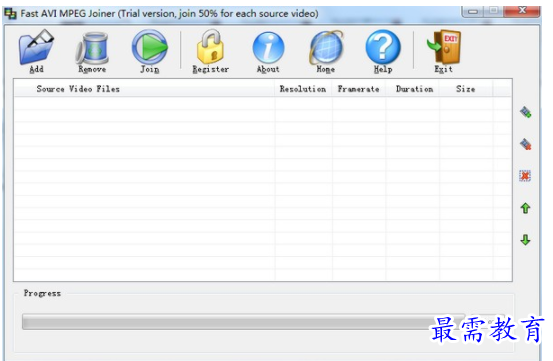Click the Size column header
The height and width of the screenshot is (361, 553).
pyautogui.click(x=466, y=89)
